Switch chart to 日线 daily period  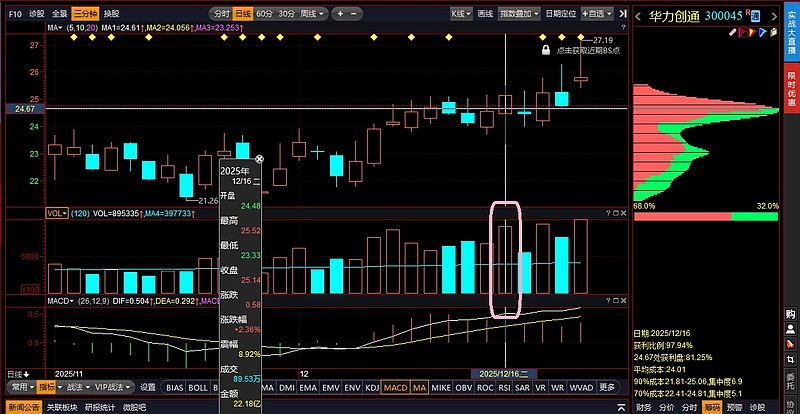243,14
